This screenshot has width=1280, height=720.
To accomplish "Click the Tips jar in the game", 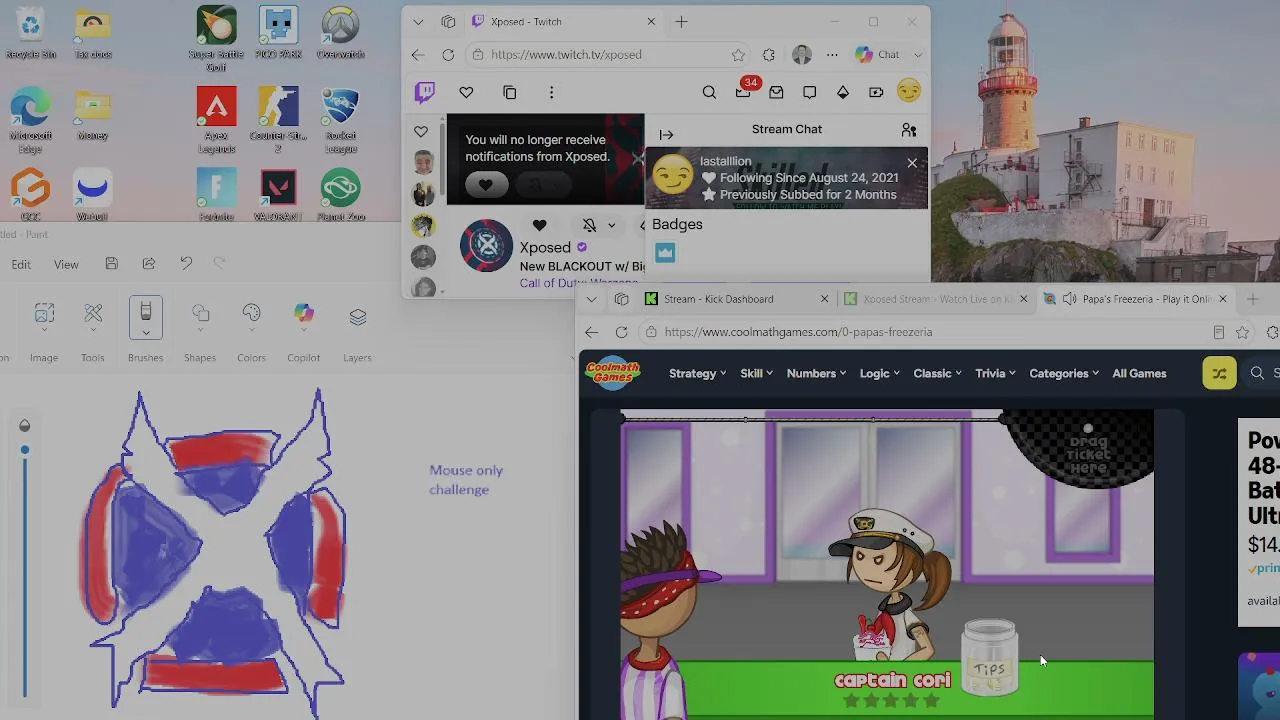I will point(990,656).
